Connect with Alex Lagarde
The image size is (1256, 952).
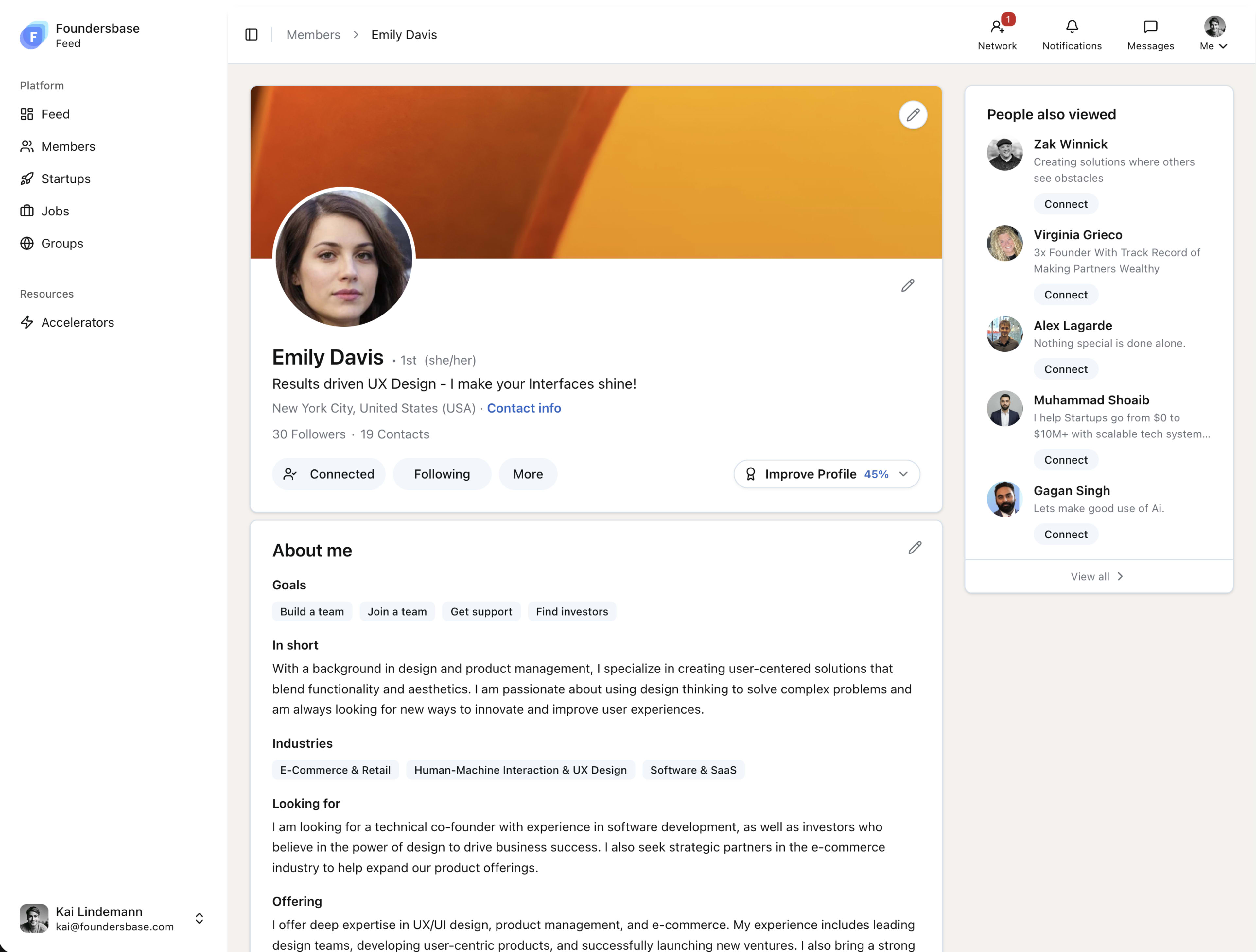(1065, 369)
